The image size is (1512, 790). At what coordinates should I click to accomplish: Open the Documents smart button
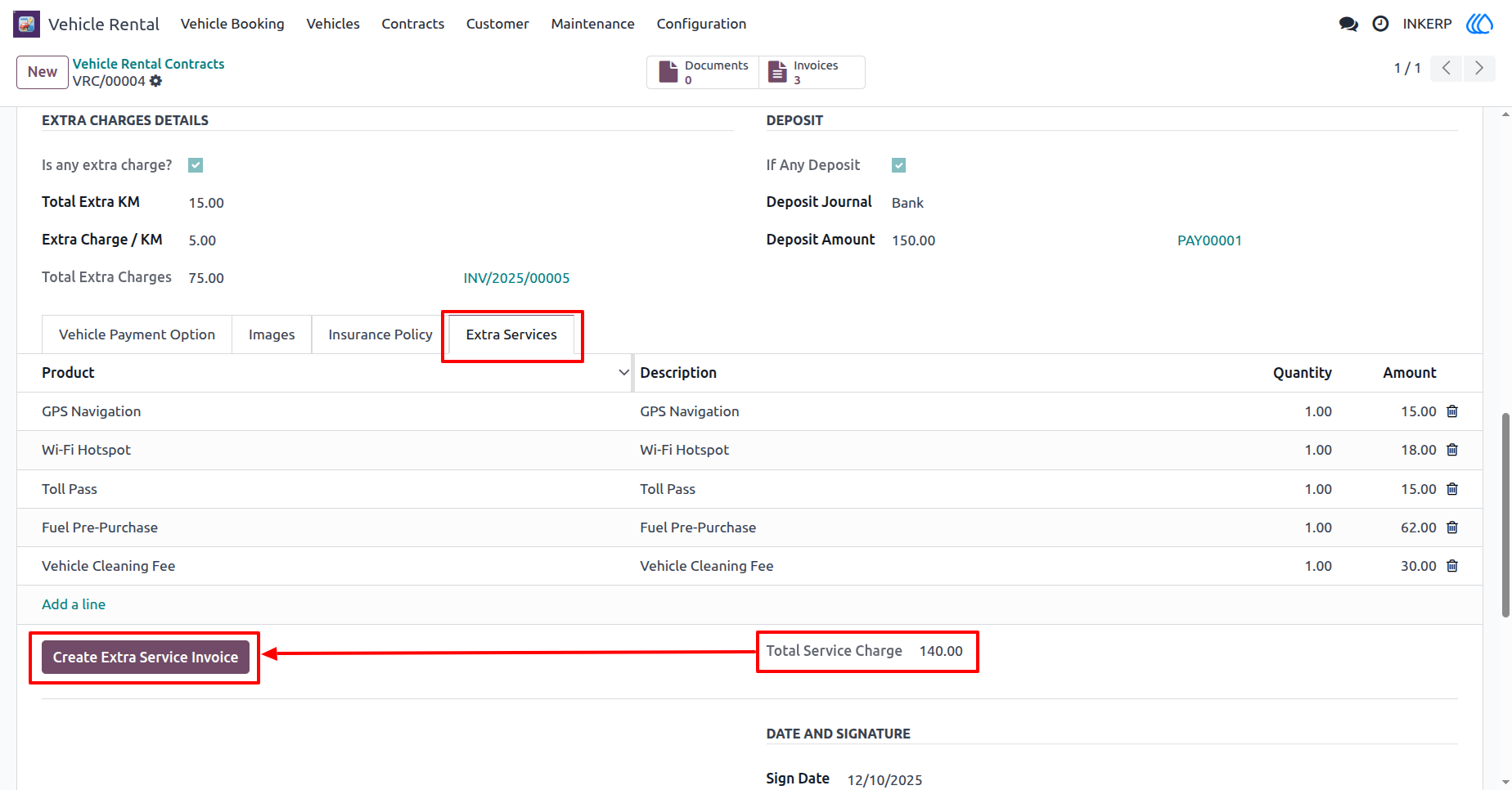tap(704, 72)
